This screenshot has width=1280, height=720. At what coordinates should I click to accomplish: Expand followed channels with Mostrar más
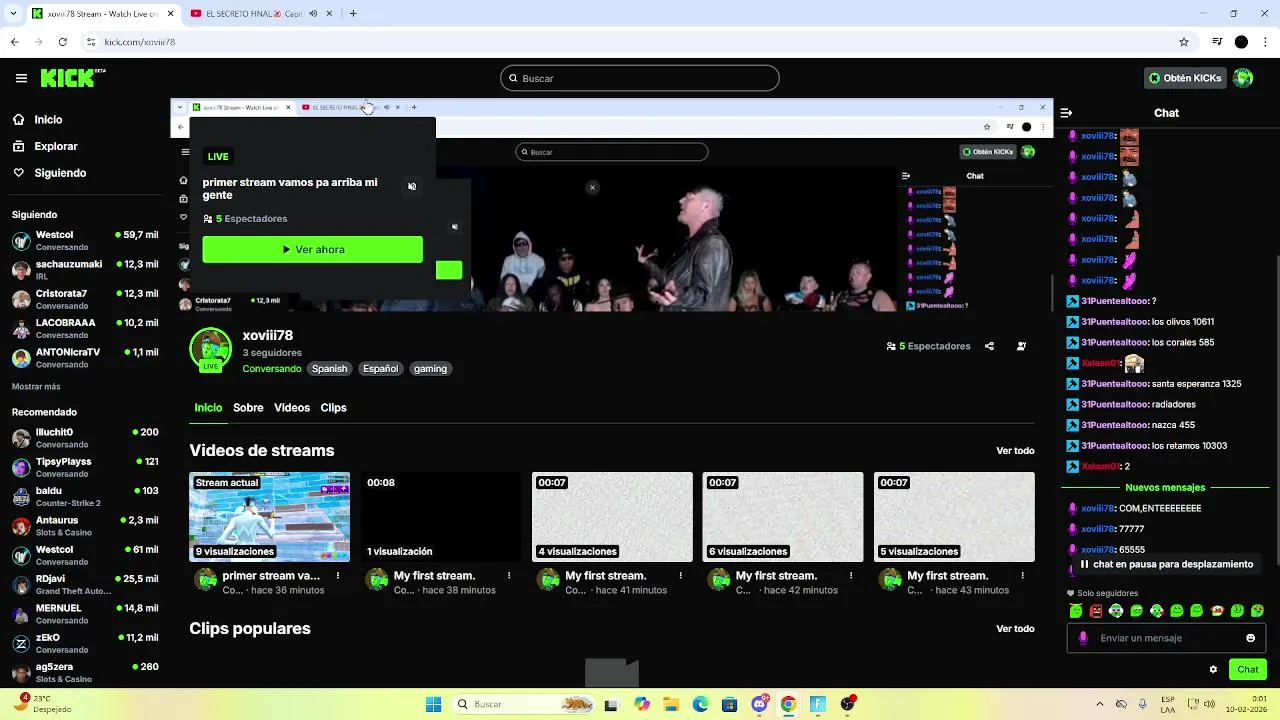36,387
